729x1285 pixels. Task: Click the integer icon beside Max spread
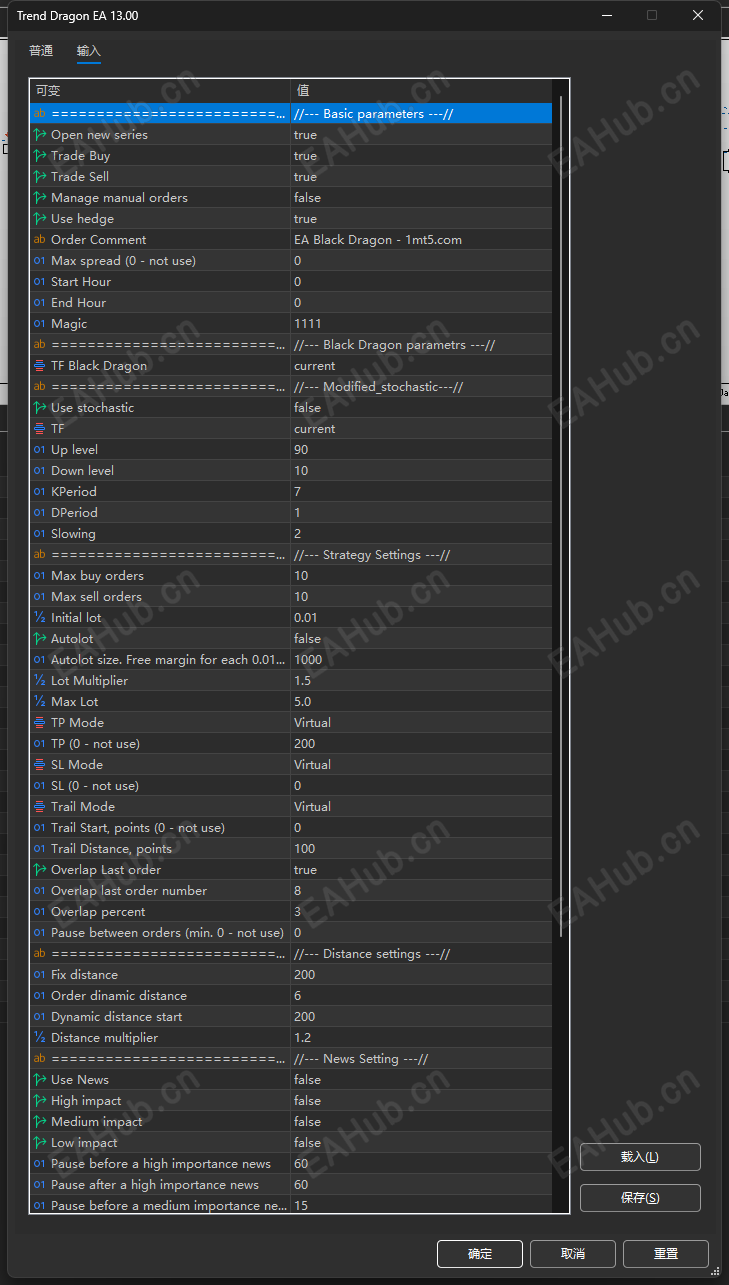(x=40, y=261)
